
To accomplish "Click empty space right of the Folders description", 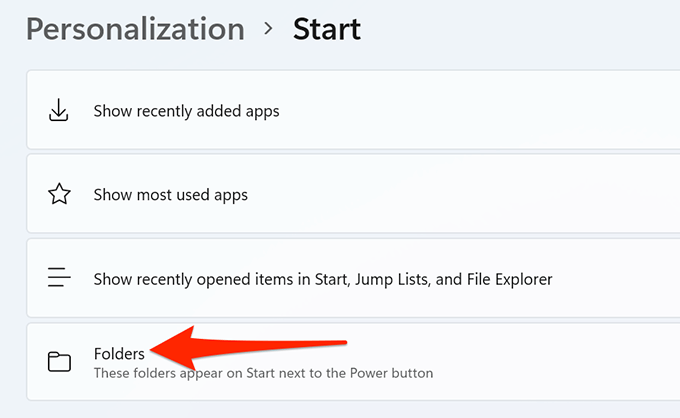I will (x=560, y=362).
